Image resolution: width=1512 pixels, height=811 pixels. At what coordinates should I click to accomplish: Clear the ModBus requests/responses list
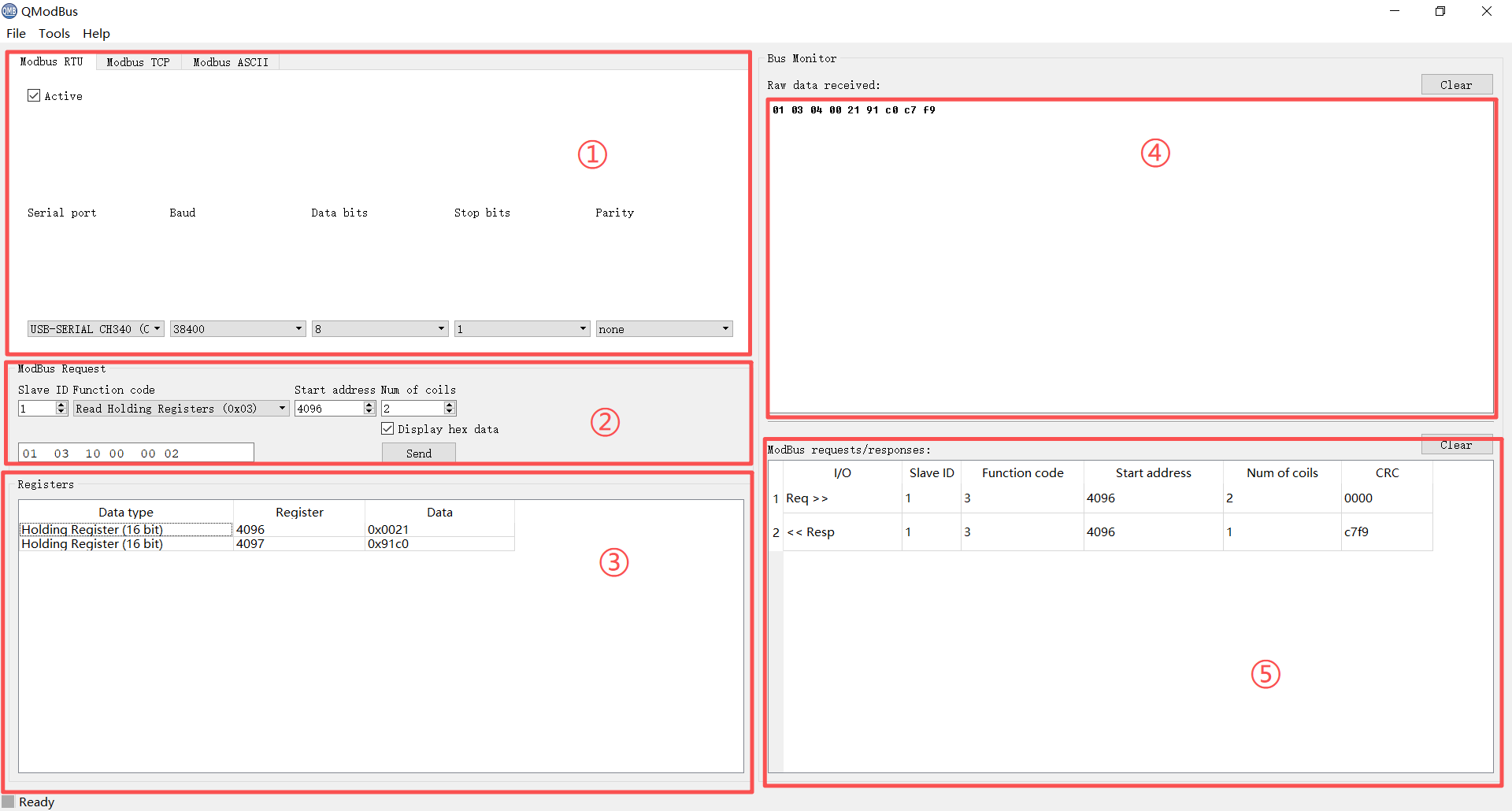pos(1457,445)
